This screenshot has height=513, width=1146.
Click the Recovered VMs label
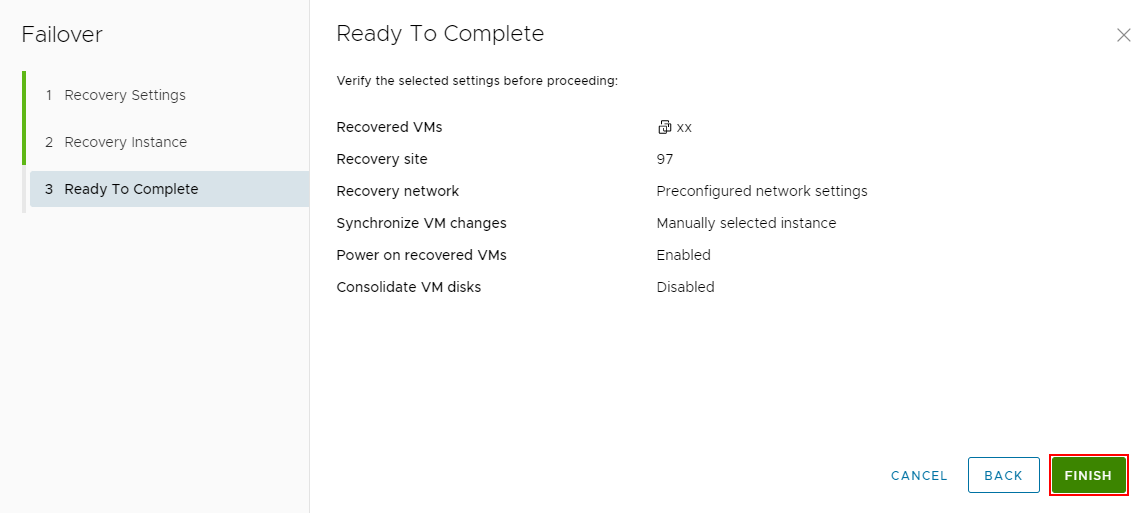pyautogui.click(x=389, y=127)
